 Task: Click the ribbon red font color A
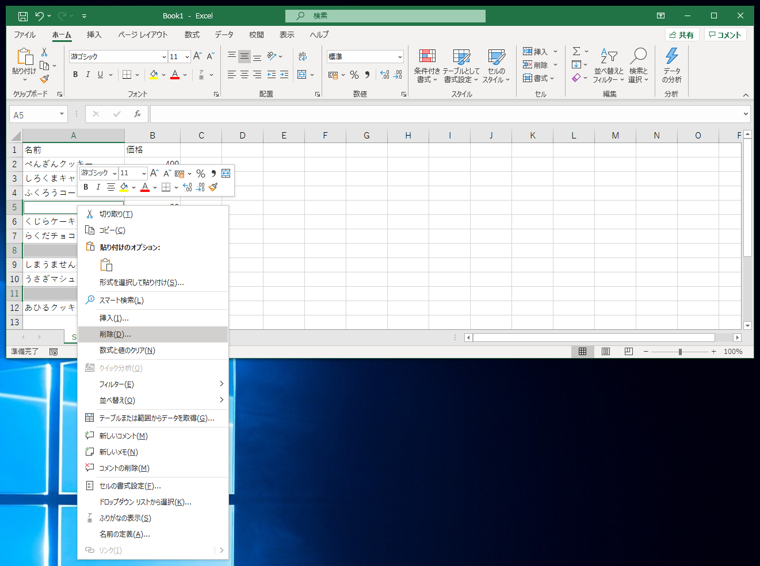[175, 75]
